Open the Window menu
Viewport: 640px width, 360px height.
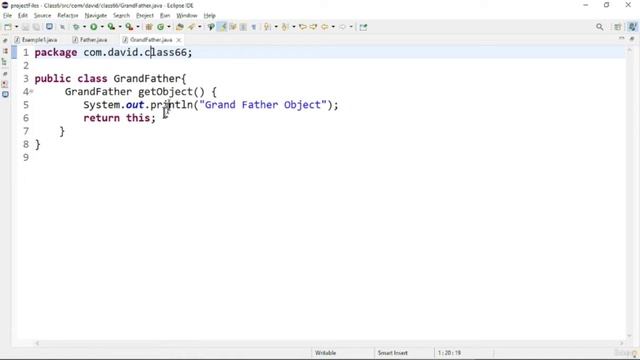click(x=187, y=16)
